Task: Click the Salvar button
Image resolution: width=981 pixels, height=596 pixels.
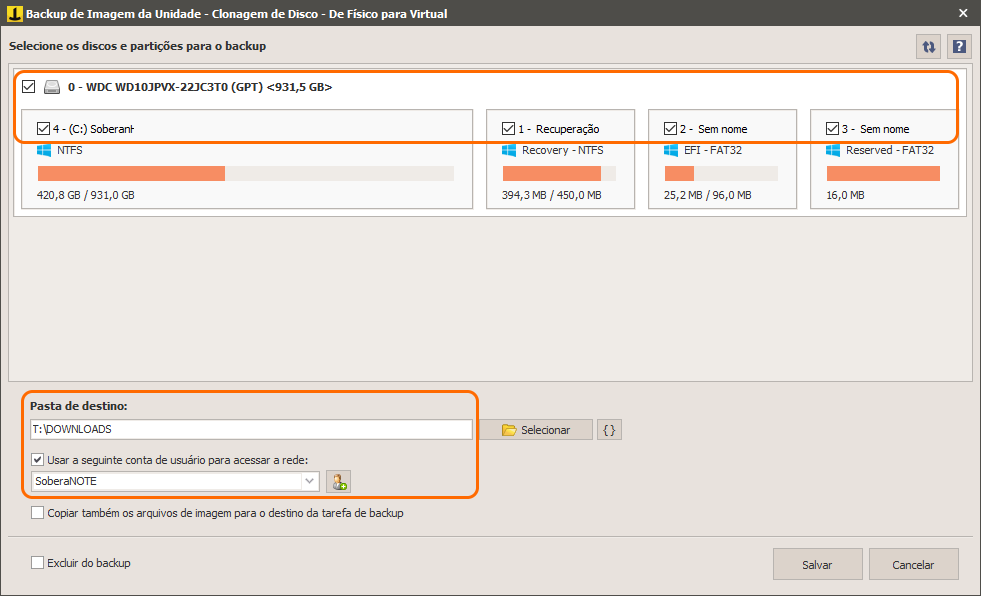Action: tap(818, 565)
